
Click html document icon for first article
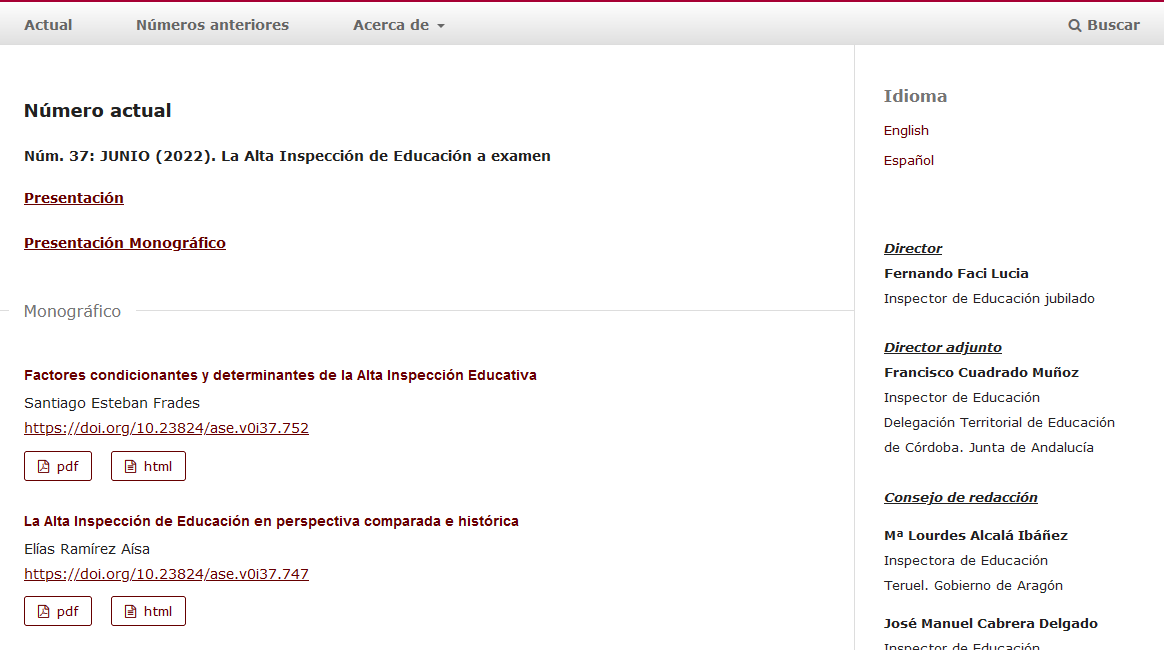click(130, 466)
